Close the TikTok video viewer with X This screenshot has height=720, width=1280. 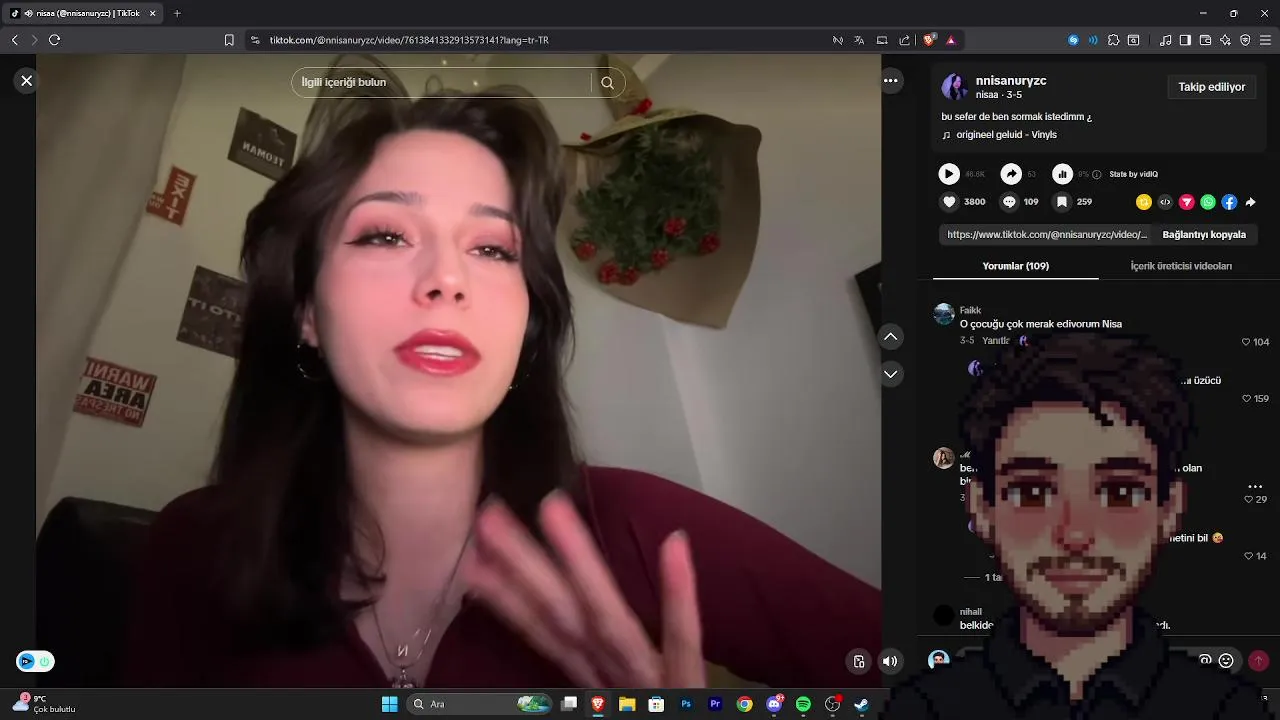(x=27, y=81)
